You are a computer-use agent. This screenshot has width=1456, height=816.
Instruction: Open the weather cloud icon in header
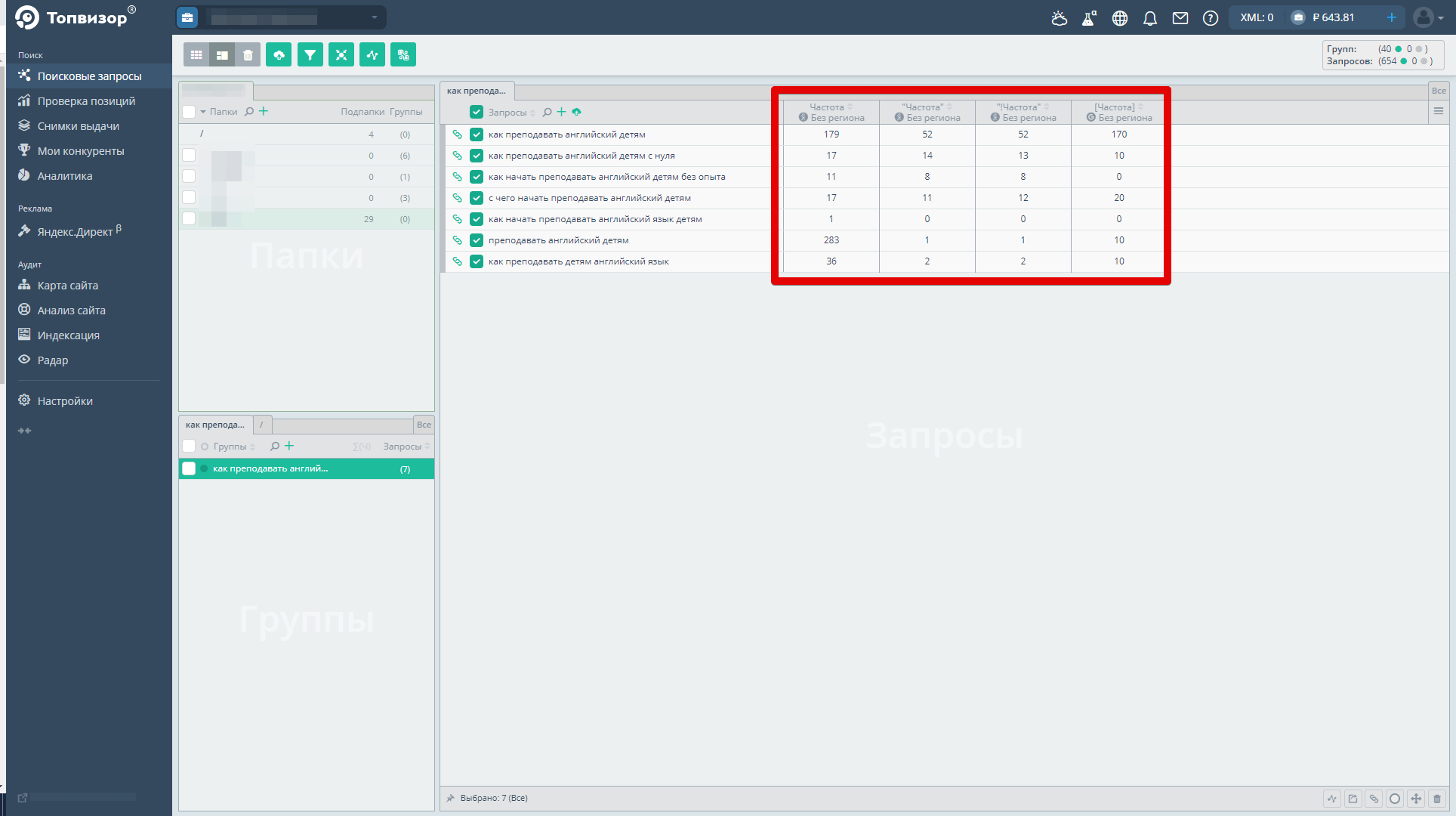tap(1059, 18)
